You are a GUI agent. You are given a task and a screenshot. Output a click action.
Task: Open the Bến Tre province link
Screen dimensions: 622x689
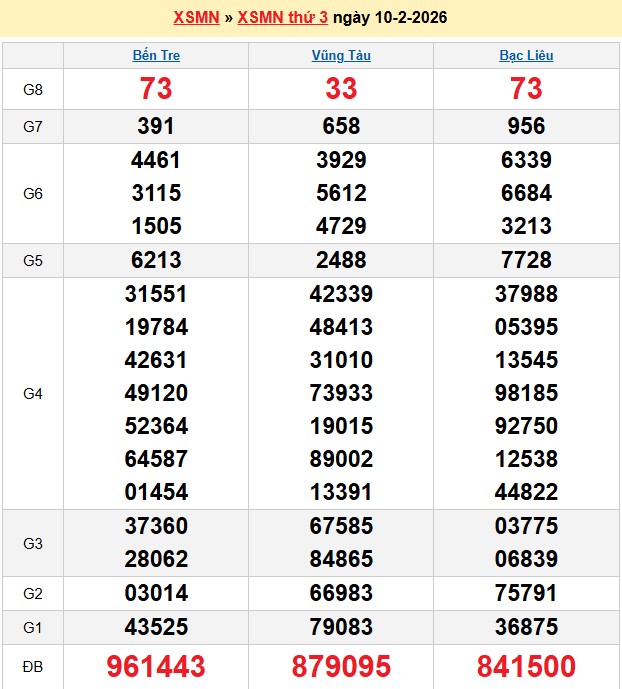[x=156, y=55]
